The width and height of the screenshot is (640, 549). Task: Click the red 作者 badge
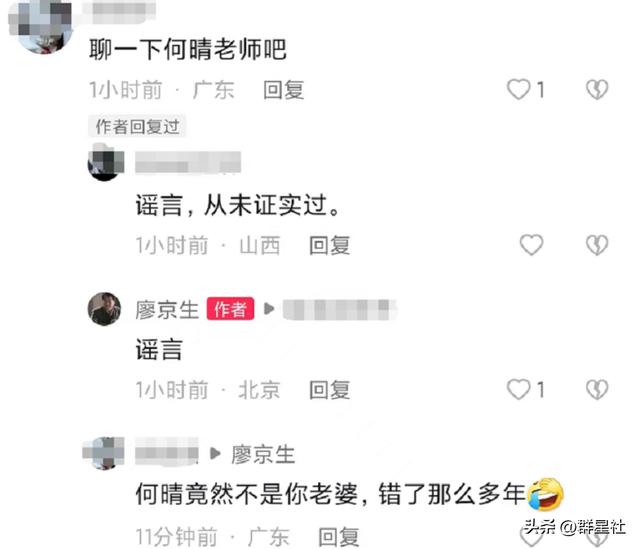point(230,309)
